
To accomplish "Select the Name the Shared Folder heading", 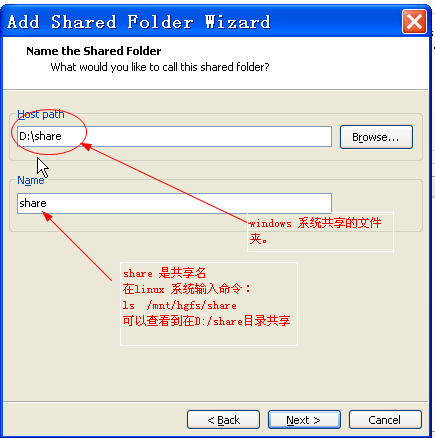I will pos(94,51).
